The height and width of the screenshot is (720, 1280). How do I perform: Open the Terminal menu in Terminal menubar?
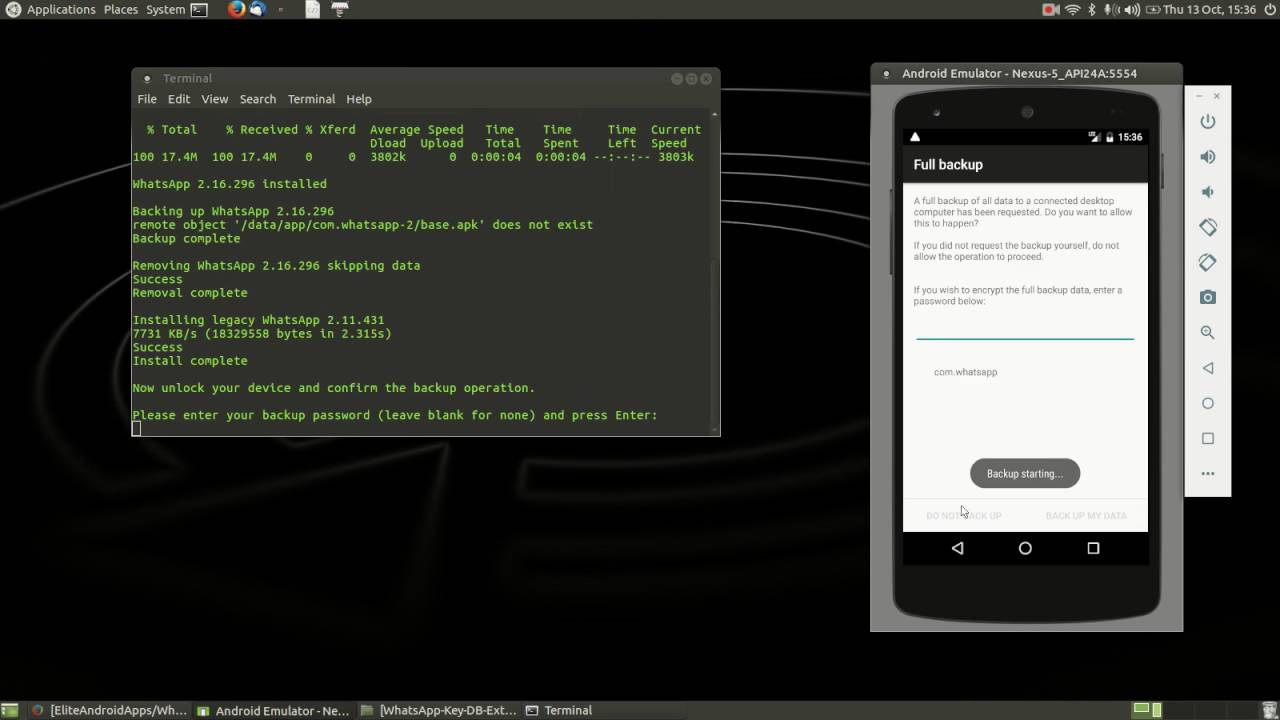311,99
